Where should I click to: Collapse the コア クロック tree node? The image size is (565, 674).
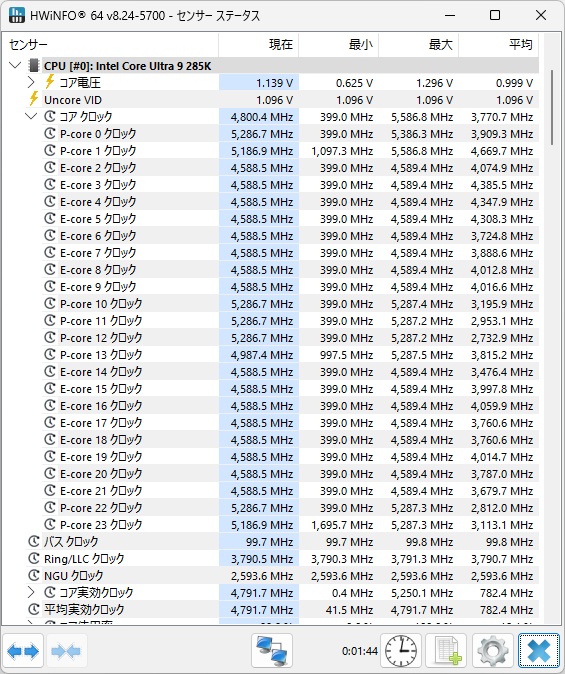click(31, 116)
